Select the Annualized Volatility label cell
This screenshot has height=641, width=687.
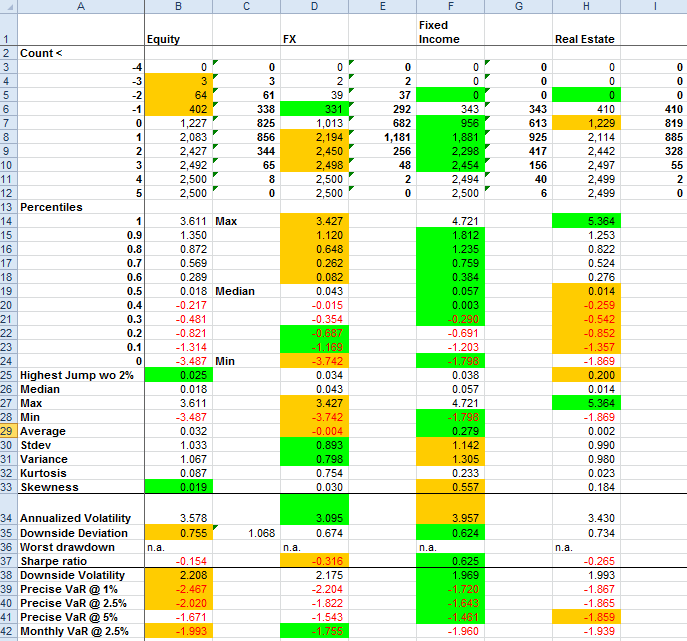[x=80, y=518]
